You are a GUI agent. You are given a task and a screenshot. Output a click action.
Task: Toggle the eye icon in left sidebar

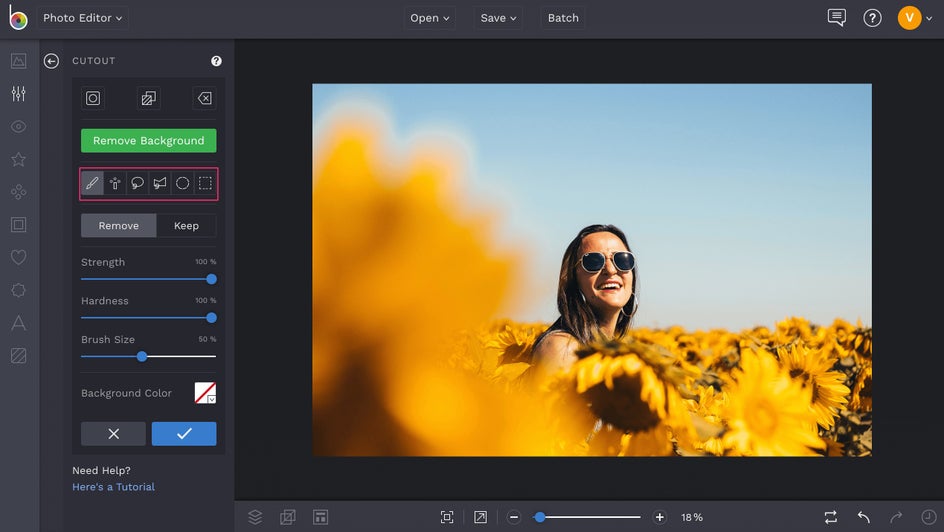pos(18,127)
